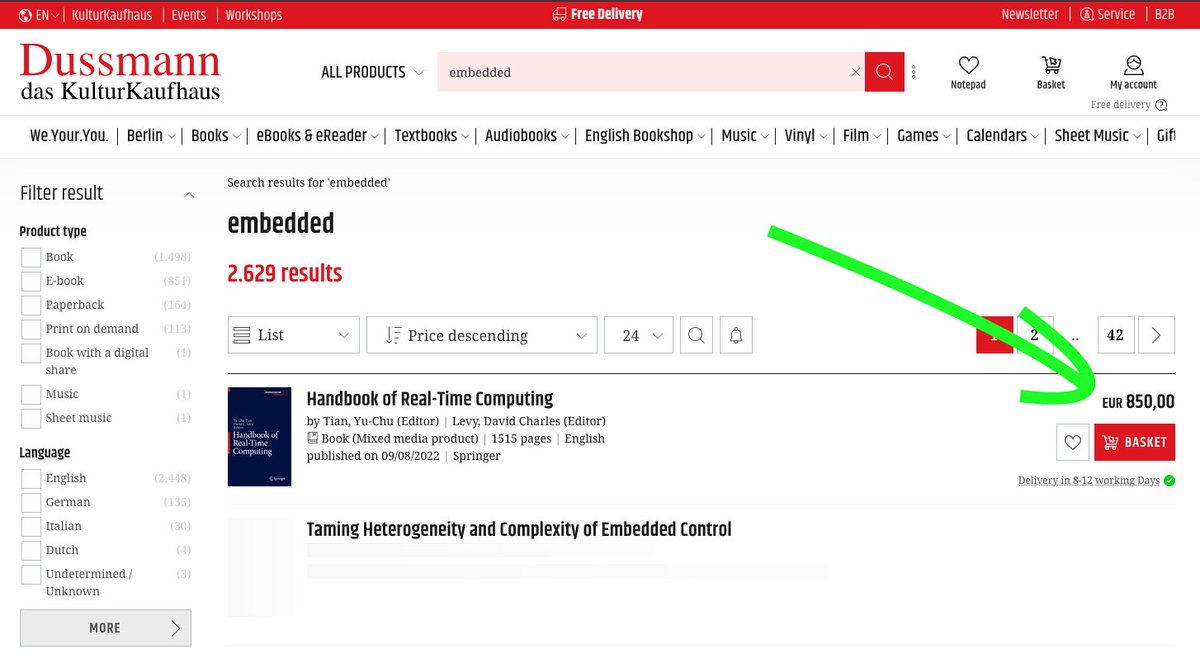Click author Levy, David Charles (Editor)
This screenshot has width=1200, height=654.
coord(529,421)
